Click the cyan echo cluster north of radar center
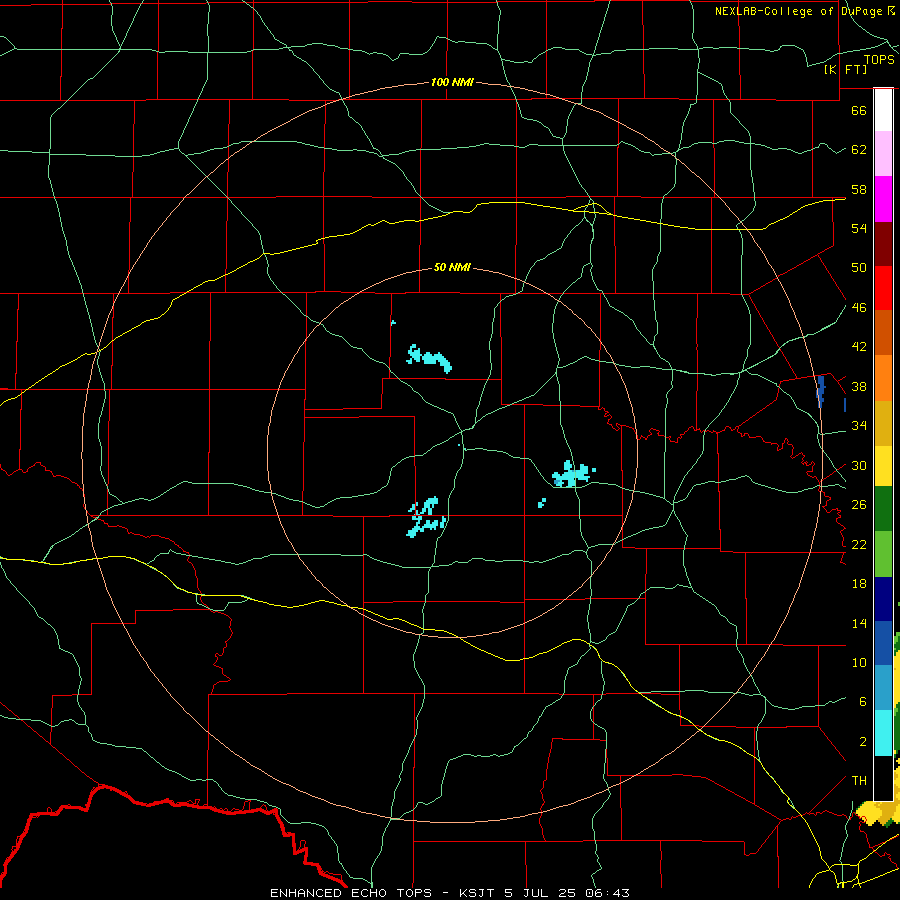This screenshot has width=900, height=900. point(429,358)
